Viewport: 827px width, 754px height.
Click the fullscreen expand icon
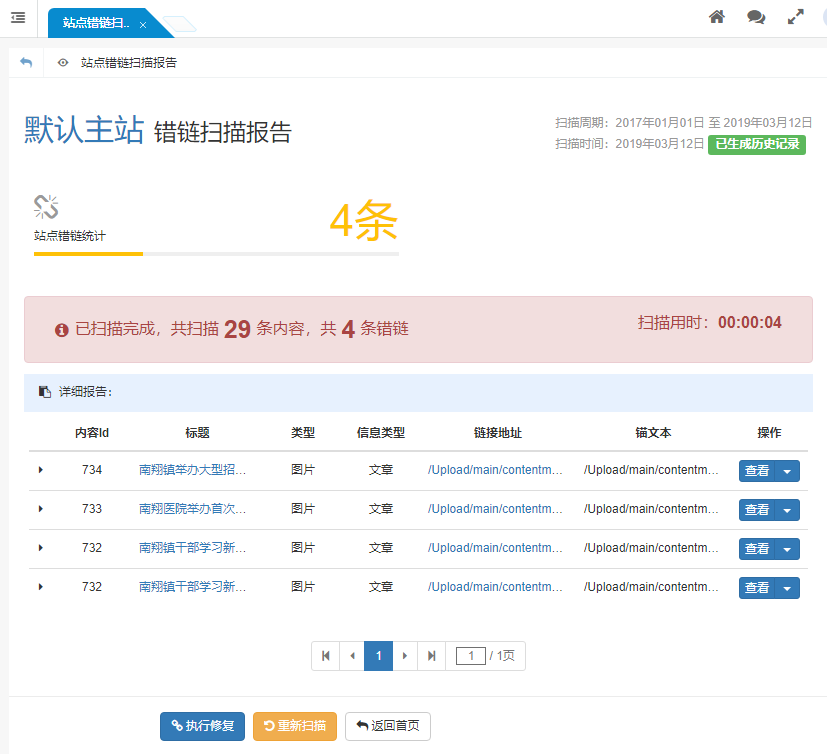(x=796, y=17)
